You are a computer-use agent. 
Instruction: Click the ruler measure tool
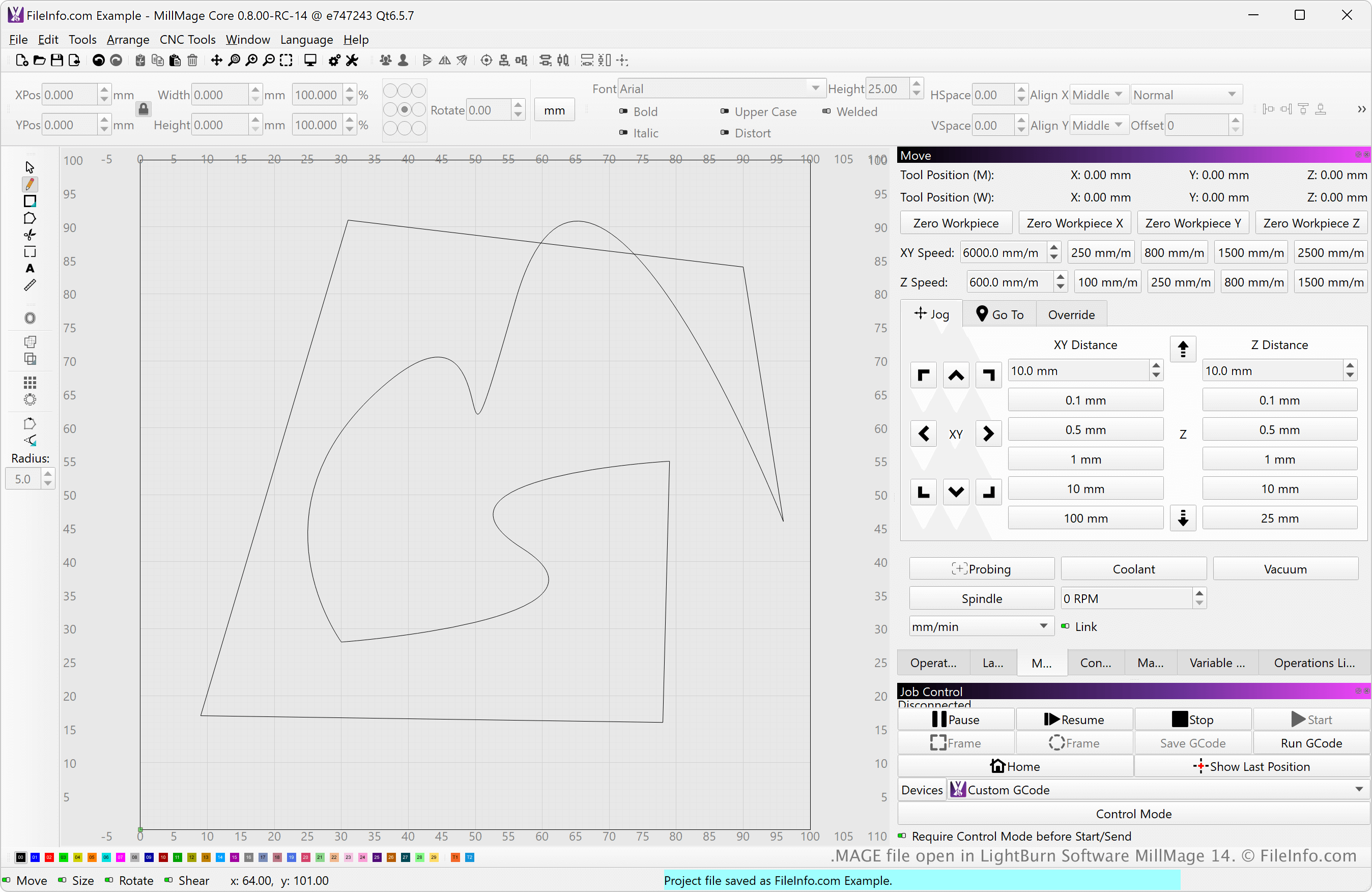coord(30,285)
